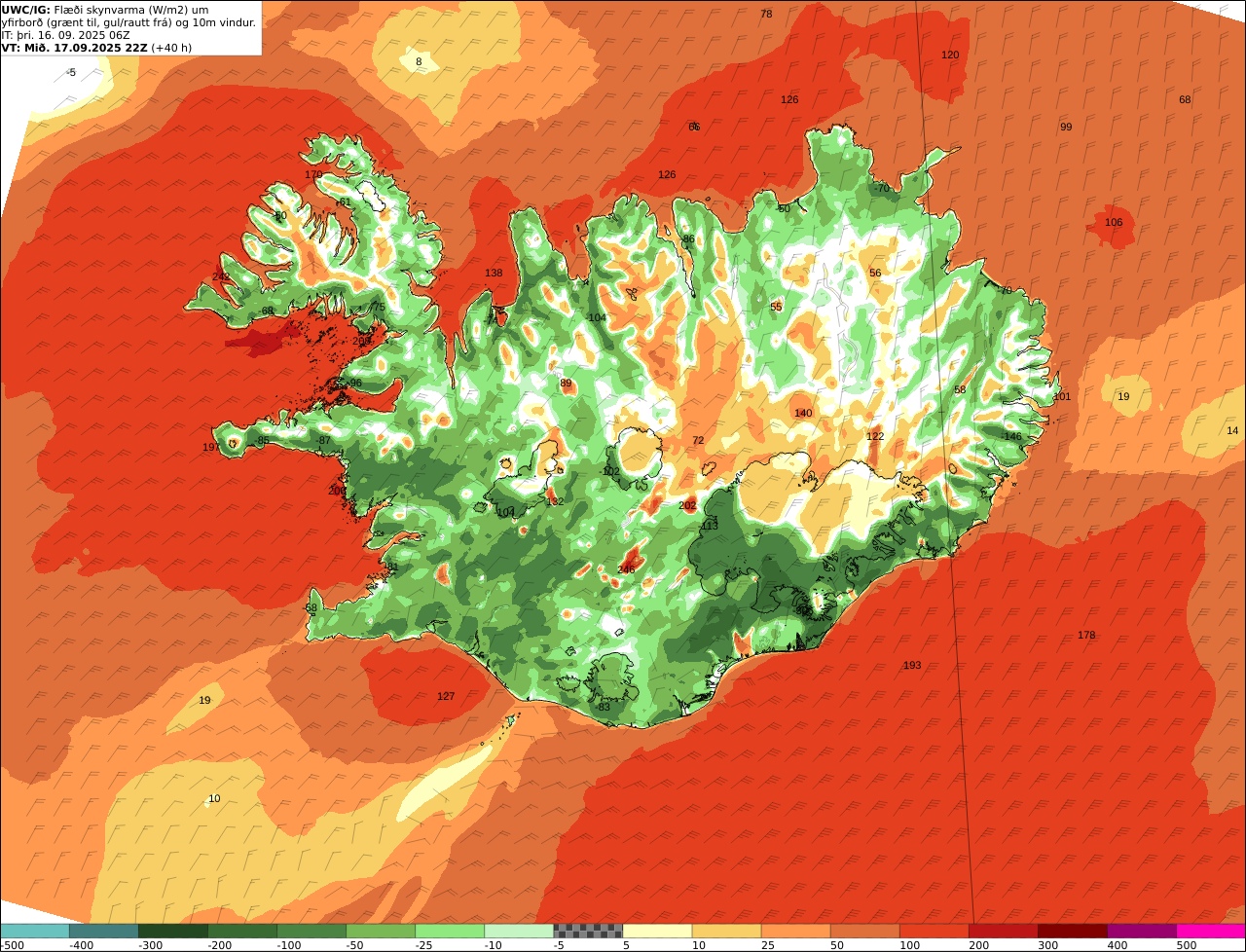Click the map value "72" in central Iceland
1246x952 pixels.
(698, 441)
